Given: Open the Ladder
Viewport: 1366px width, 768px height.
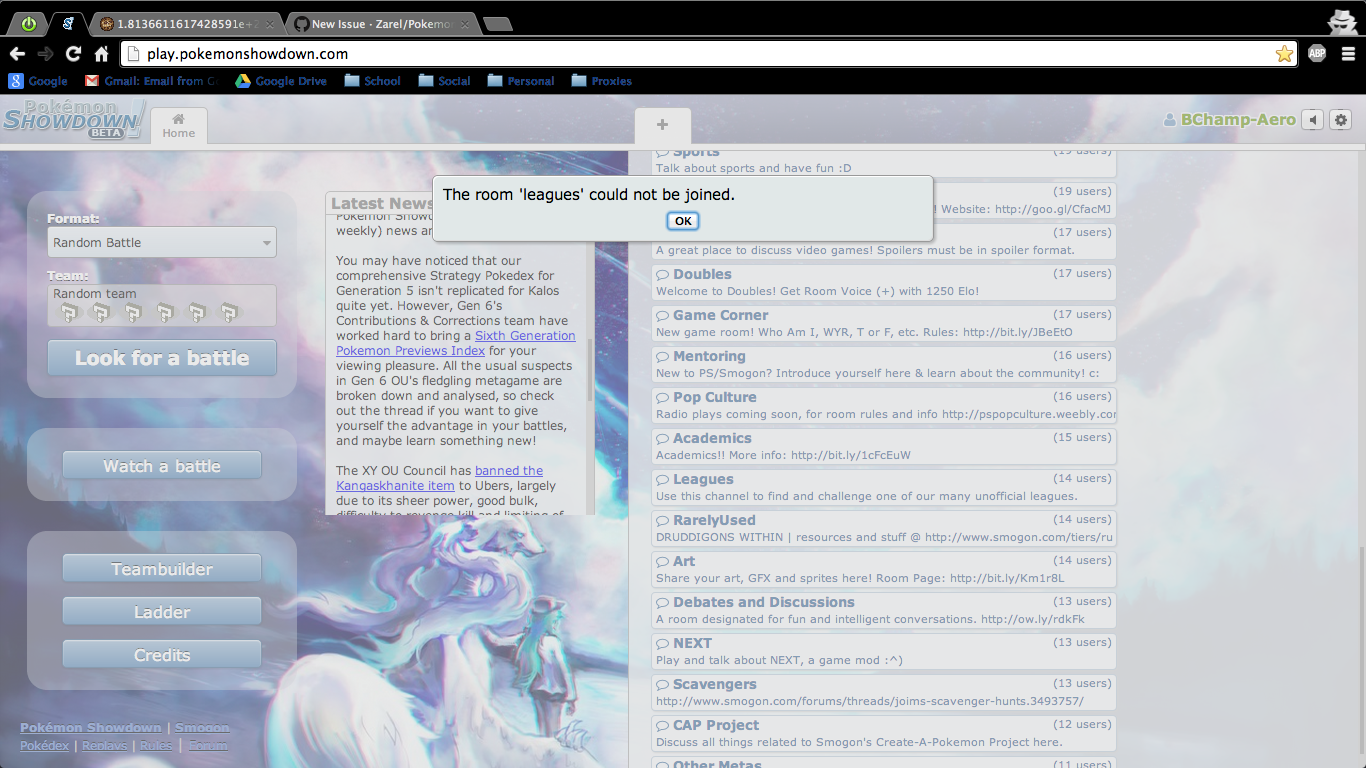Looking at the screenshot, I should click(x=162, y=612).
